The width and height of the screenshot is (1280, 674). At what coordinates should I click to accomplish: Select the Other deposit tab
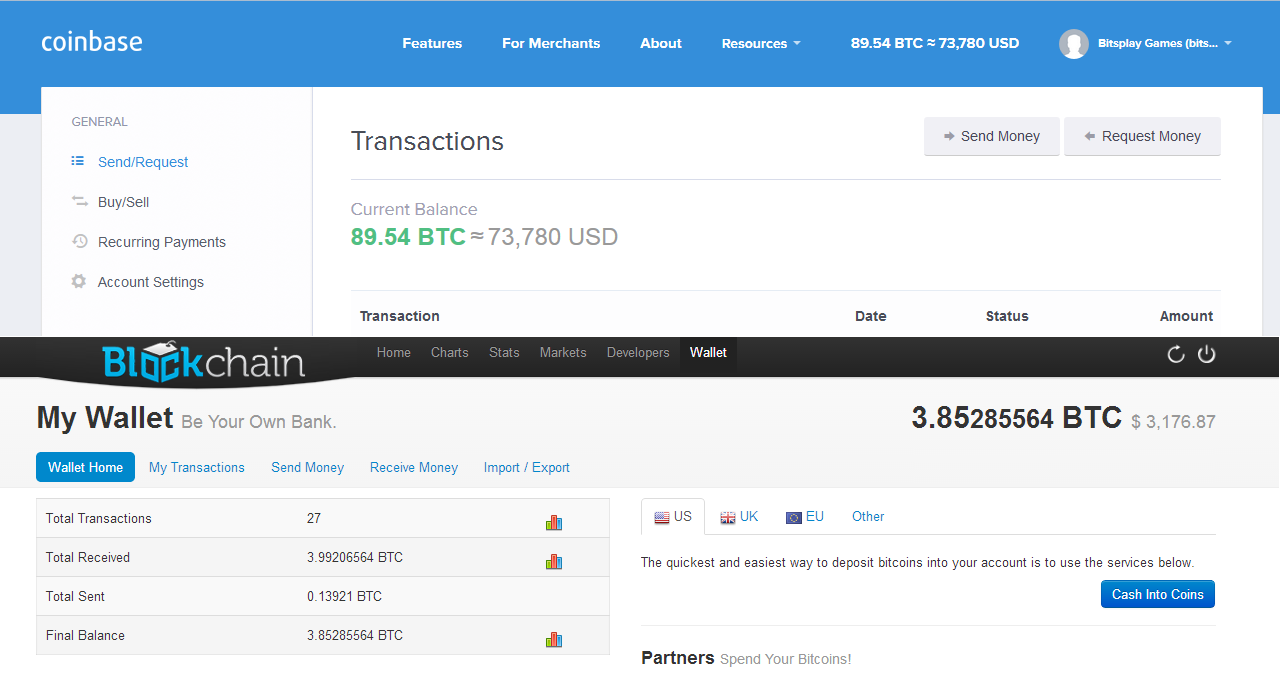coord(868,517)
